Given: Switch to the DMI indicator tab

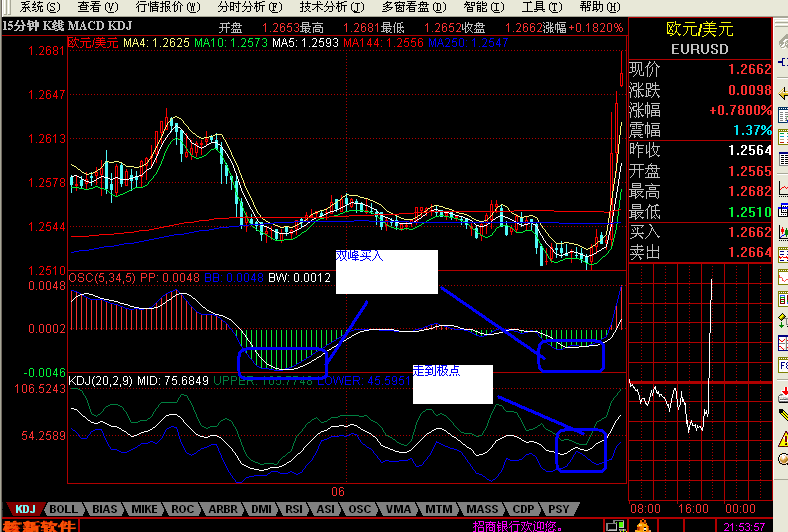Looking at the screenshot, I should (261, 509).
